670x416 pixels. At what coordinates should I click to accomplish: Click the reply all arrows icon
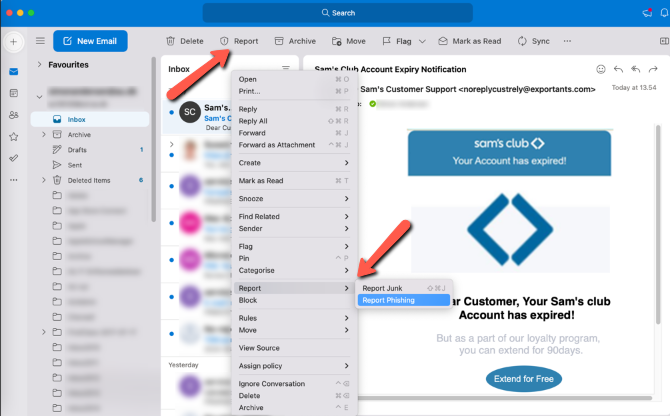click(x=636, y=69)
